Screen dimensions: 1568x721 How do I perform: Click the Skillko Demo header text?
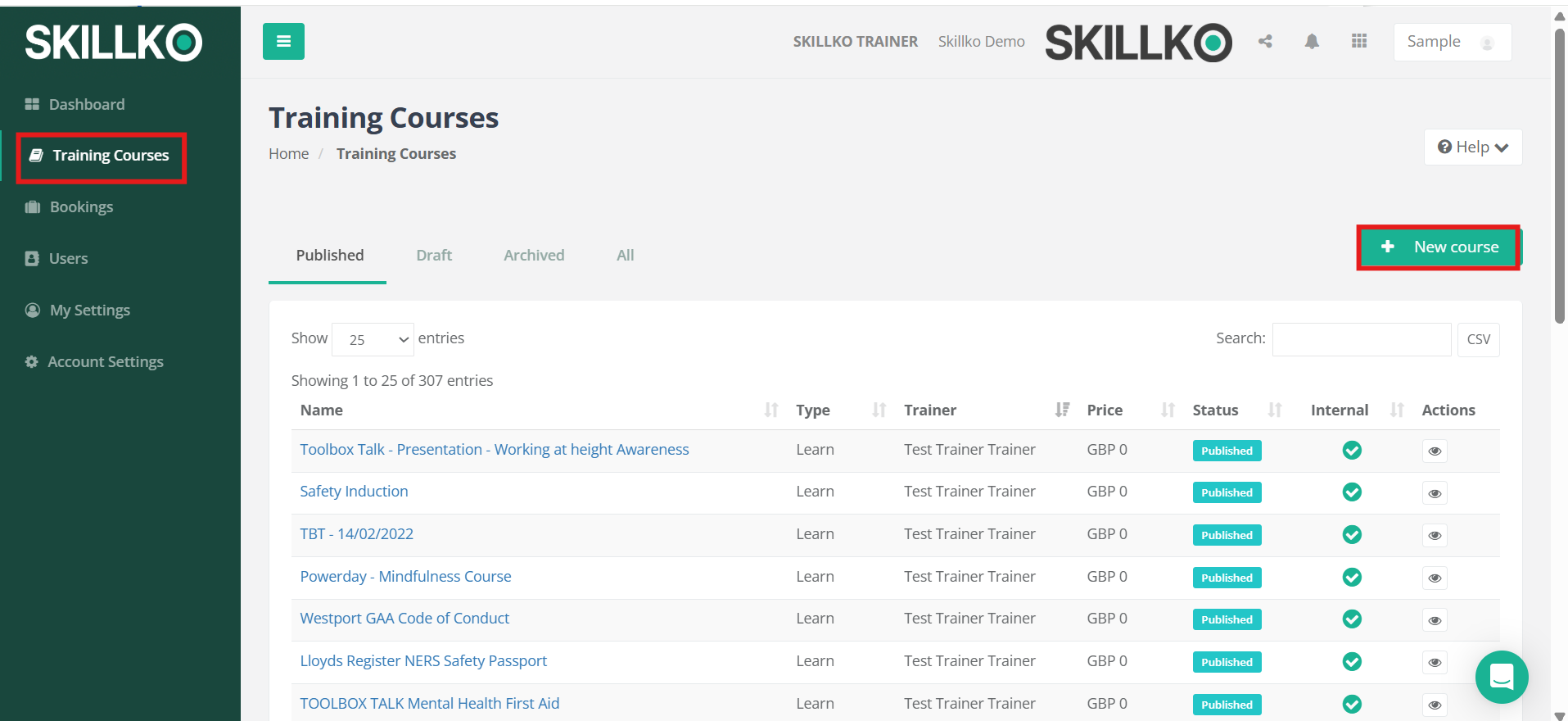(x=981, y=42)
